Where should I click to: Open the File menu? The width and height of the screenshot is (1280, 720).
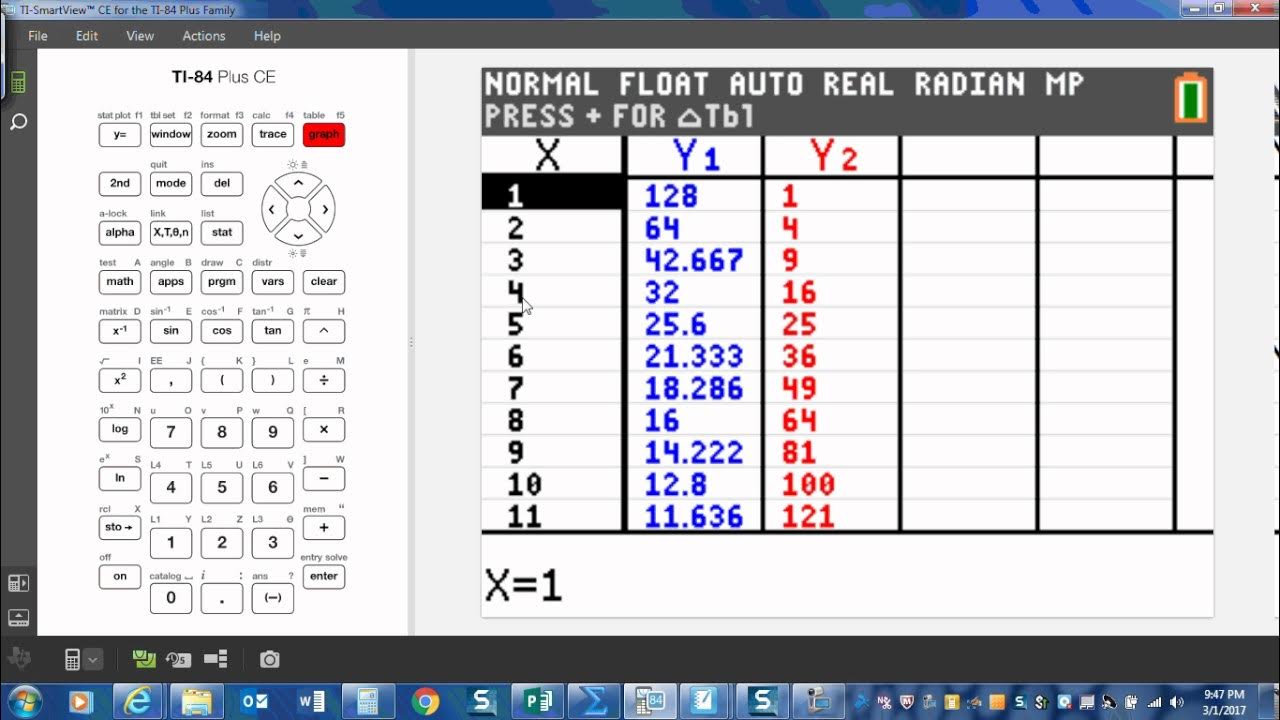(37, 35)
